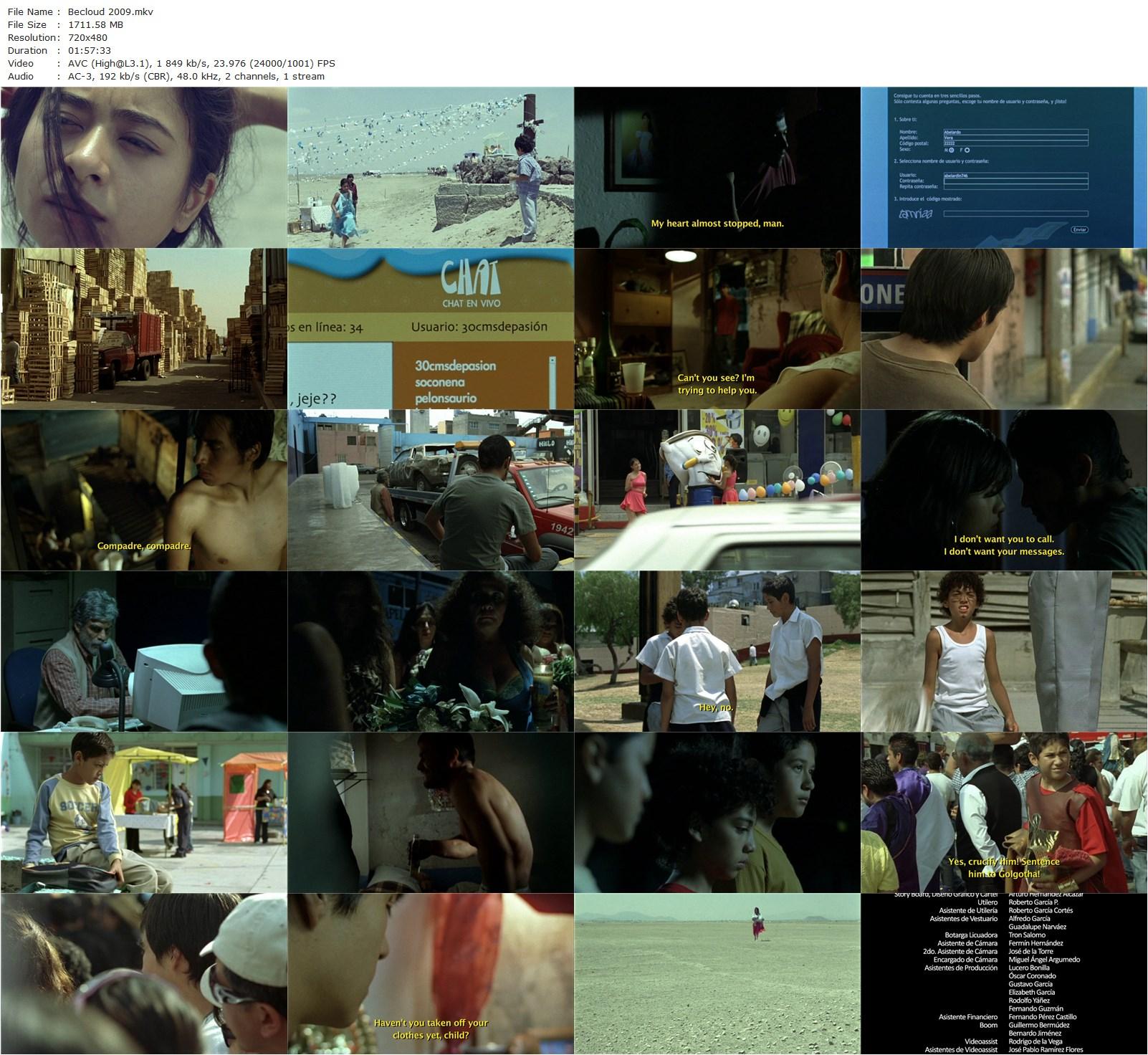Open the old man at computer thumbnail
The height and width of the screenshot is (1055, 1148).
[x=143, y=651]
